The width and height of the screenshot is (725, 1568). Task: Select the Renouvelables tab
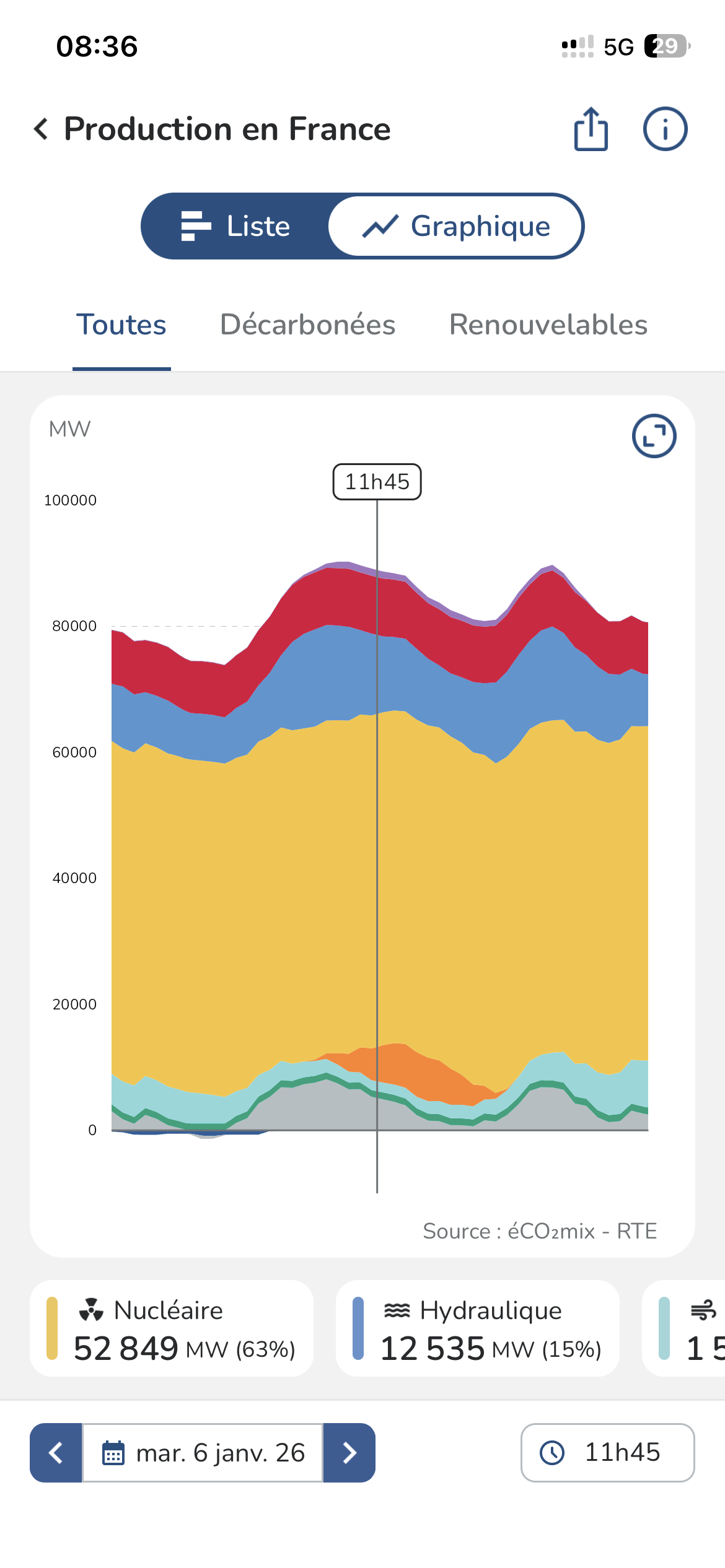pyautogui.click(x=548, y=325)
